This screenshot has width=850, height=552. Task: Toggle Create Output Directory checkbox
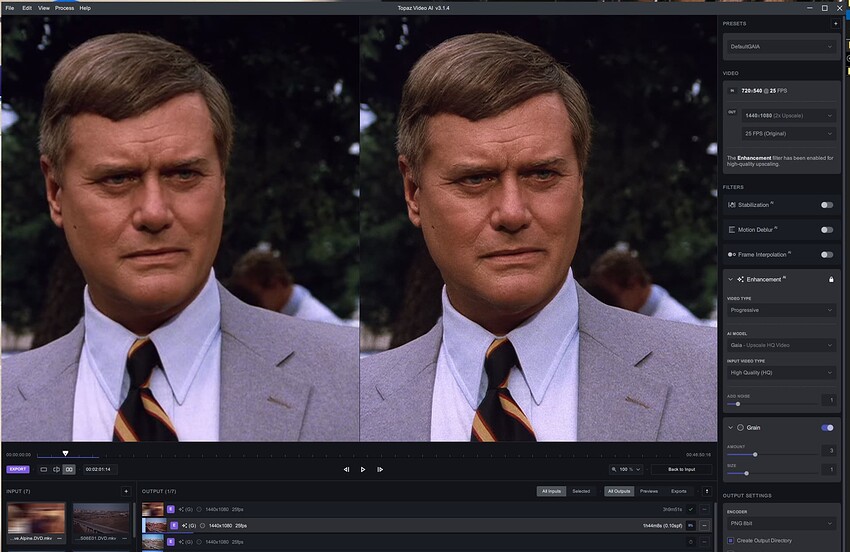pyautogui.click(x=730, y=541)
